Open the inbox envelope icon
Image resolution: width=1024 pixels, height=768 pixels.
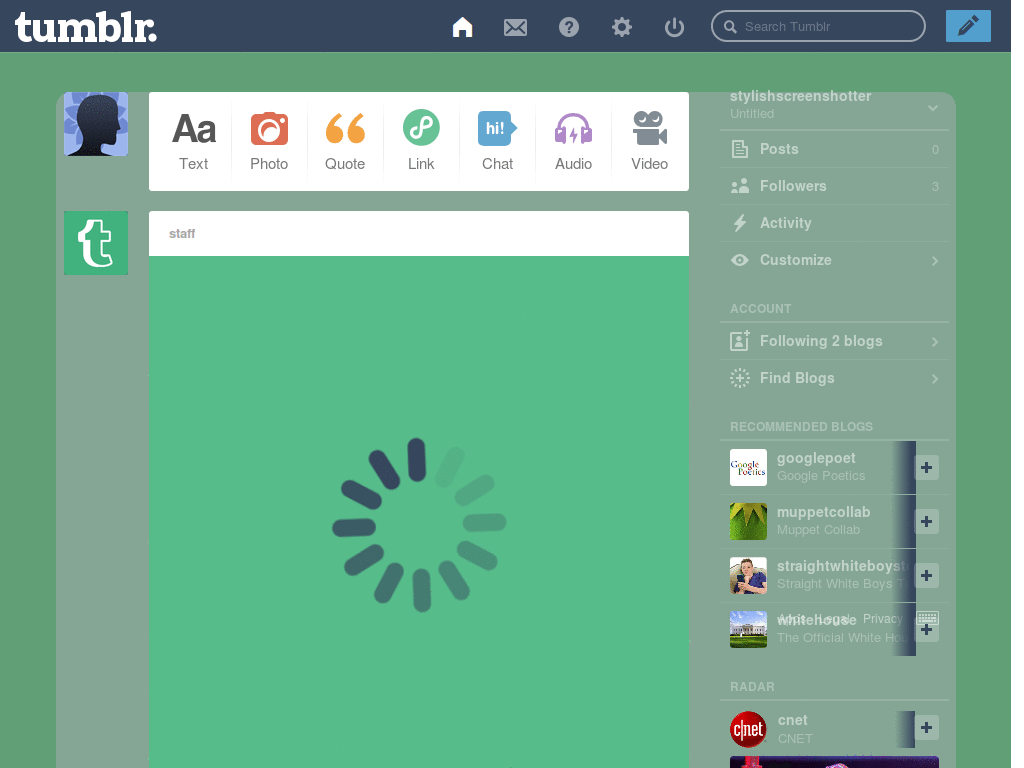(515, 27)
